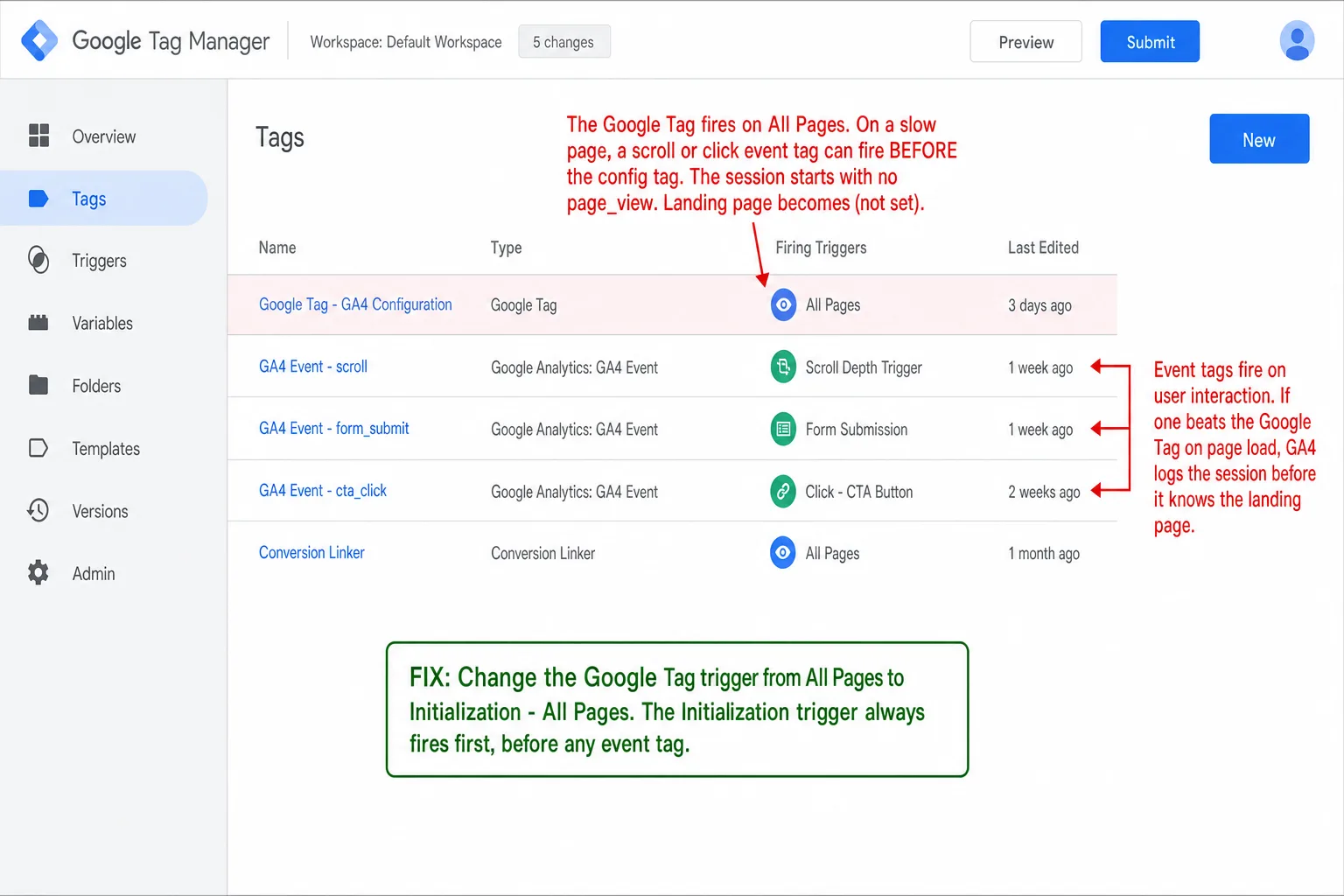This screenshot has height=896, width=1344.
Task: Select Tags in the sidebar
Action: pyautogui.click(x=104, y=199)
